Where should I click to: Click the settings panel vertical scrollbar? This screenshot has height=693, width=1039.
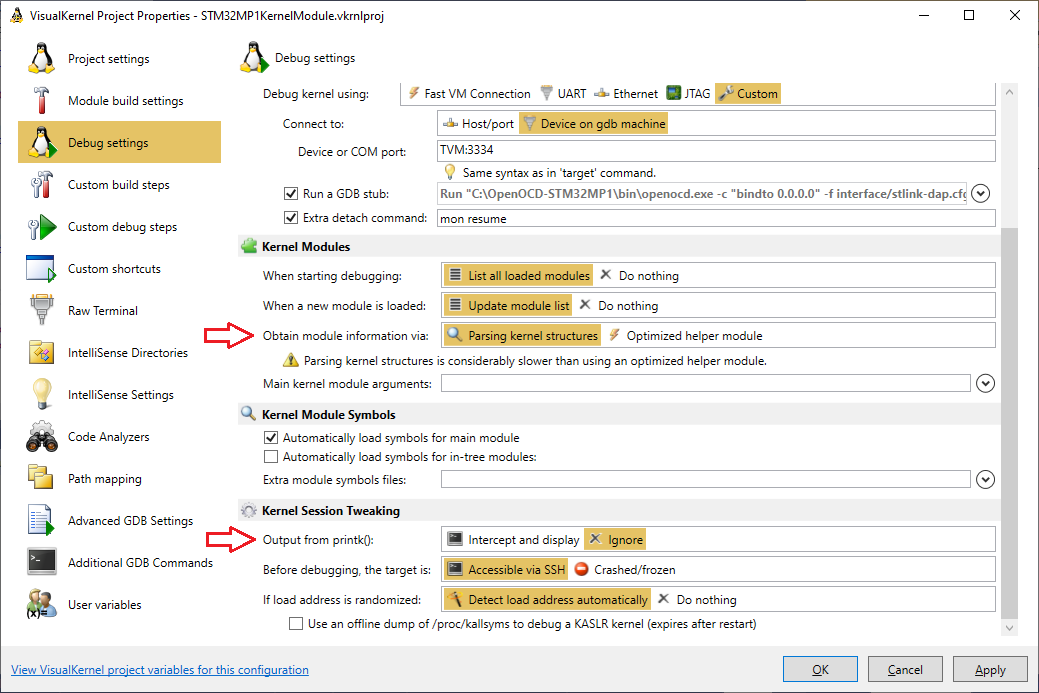[x=1009, y=424]
